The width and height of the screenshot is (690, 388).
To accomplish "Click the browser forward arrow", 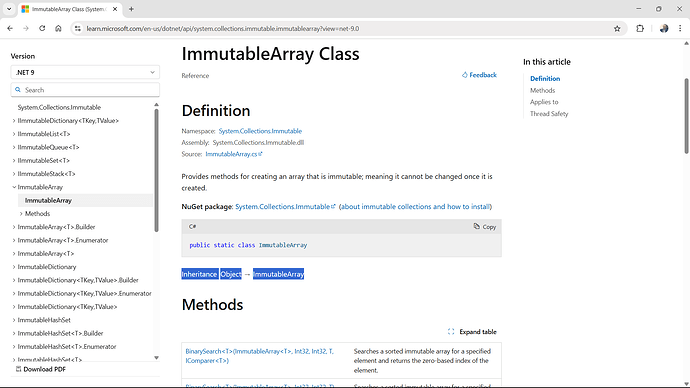I will [x=26, y=29].
